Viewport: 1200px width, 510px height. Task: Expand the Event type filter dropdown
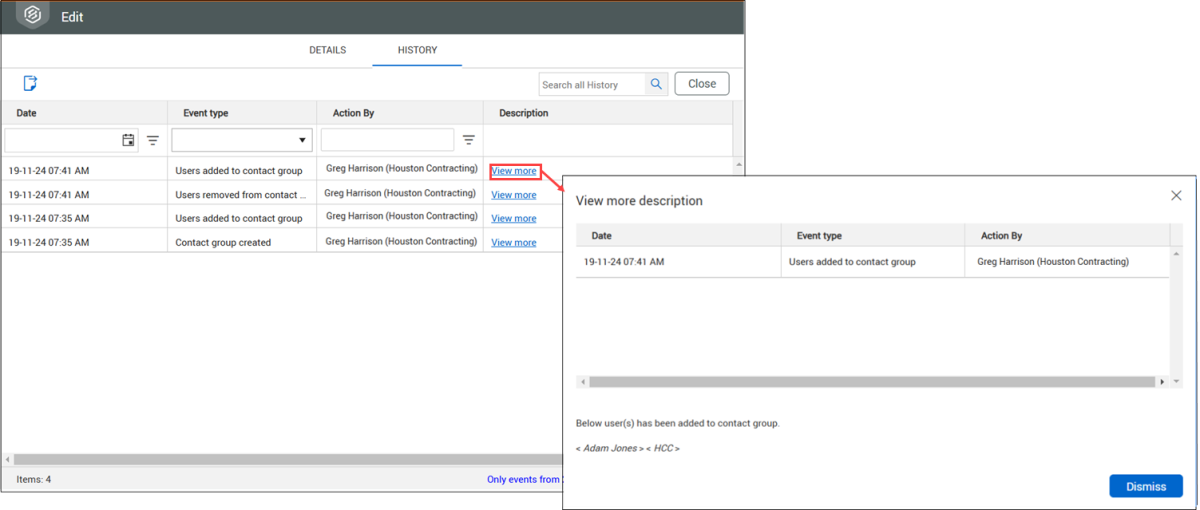(x=302, y=140)
